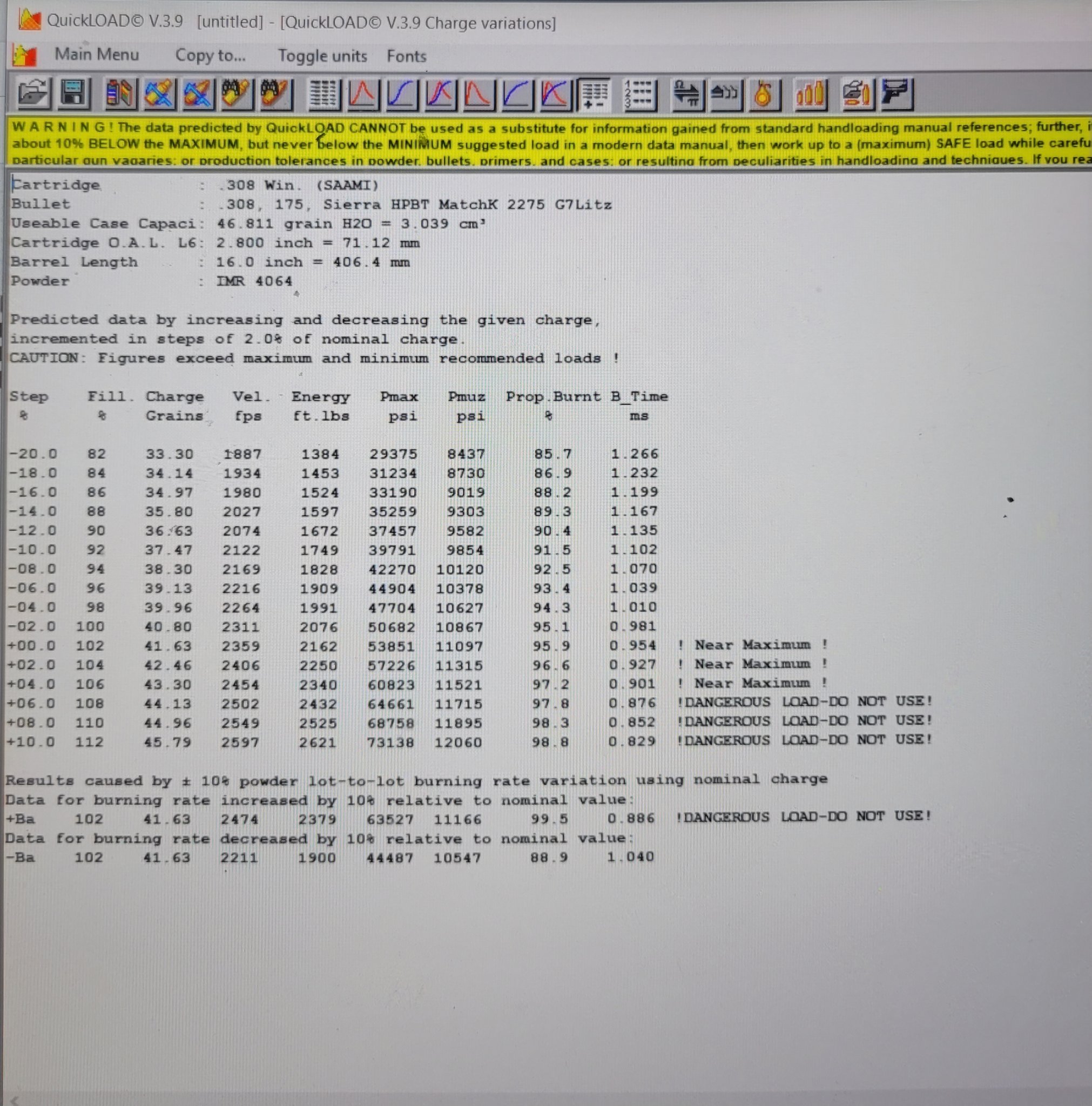The width and height of the screenshot is (1092, 1106).
Task: Click the Pmax value '60823'
Action: (392, 685)
